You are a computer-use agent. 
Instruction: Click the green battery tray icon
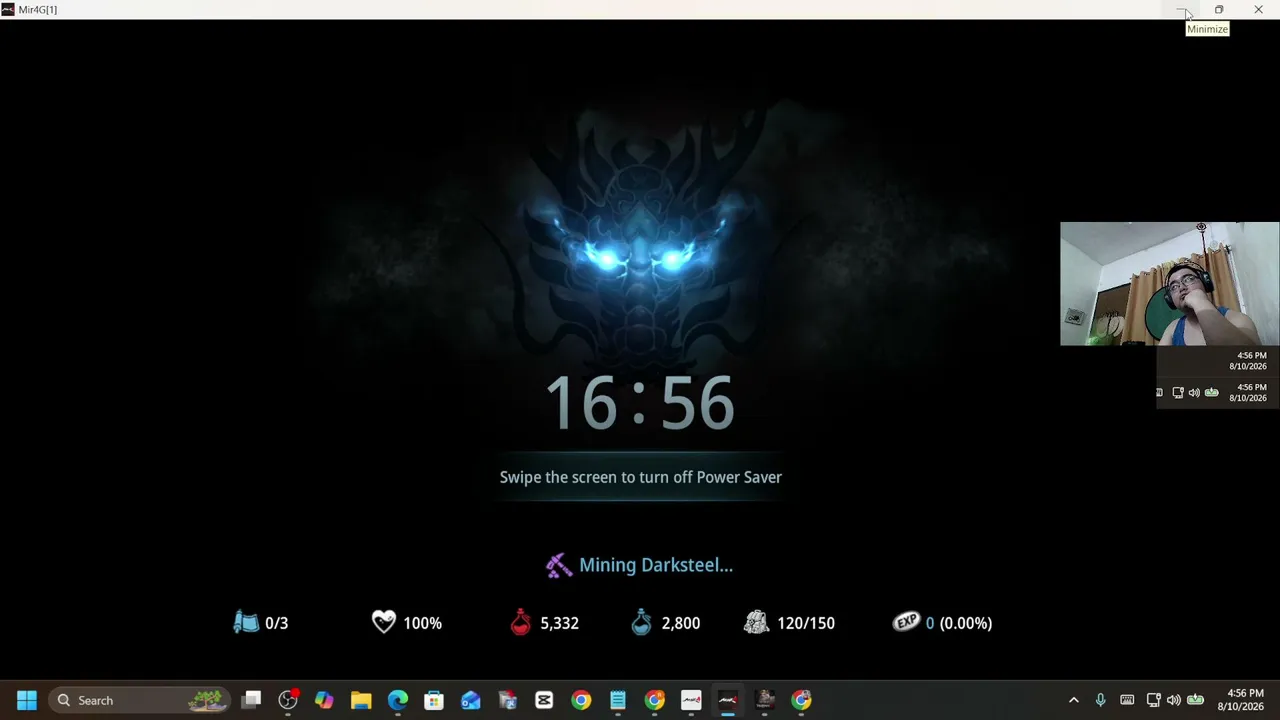point(1195,700)
